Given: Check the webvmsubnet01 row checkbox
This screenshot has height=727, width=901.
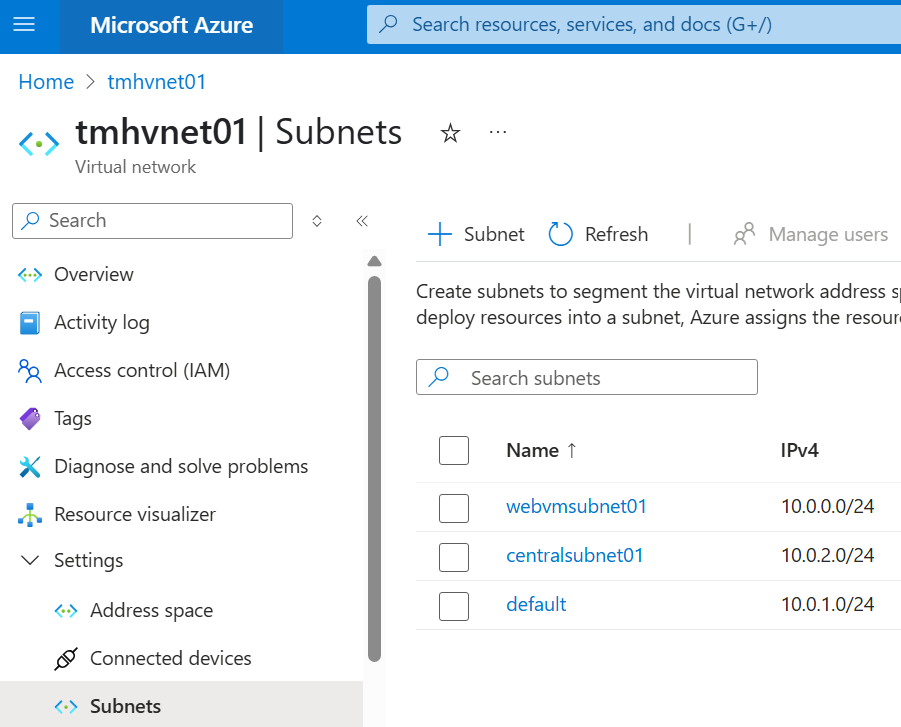Looking at the screenshot, I should [454, 507].
